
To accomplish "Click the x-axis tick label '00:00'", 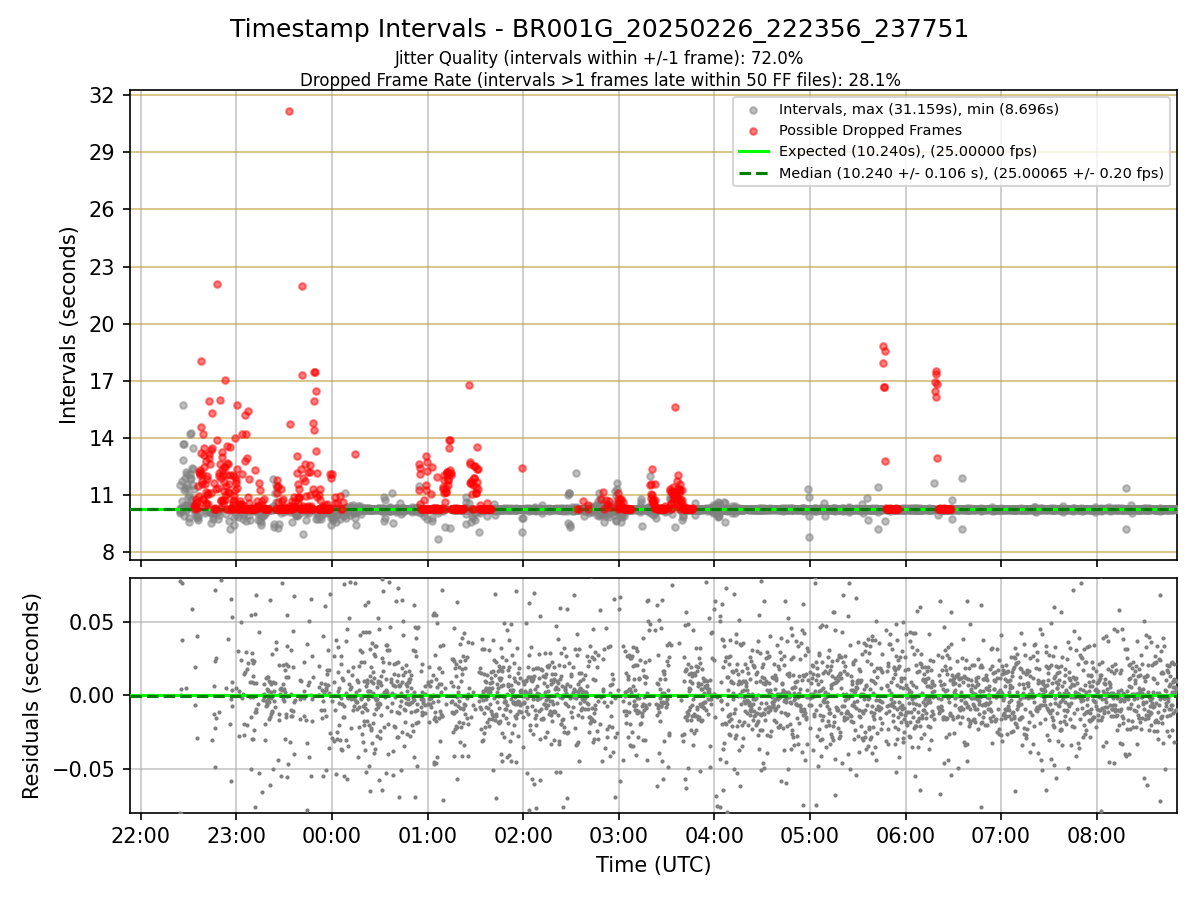I will pyautogui.click(x=332, y=836).
